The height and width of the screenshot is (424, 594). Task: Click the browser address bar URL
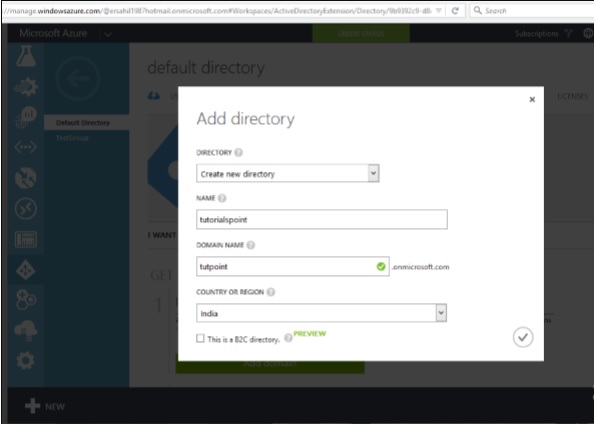(x=218, y=11)
